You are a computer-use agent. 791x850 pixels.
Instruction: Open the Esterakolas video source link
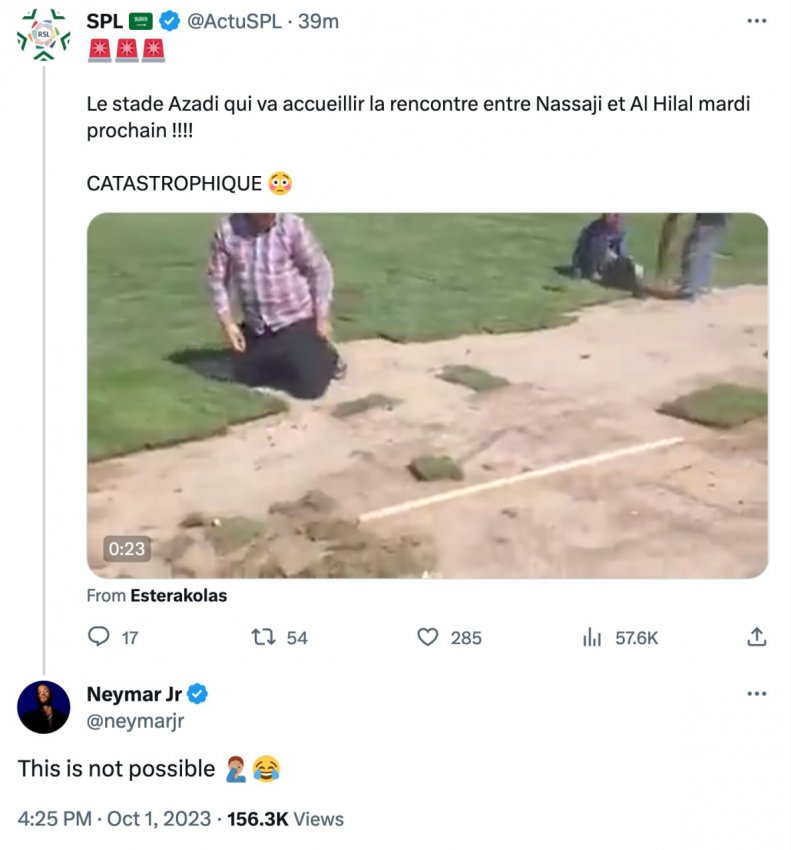pyautogui.click(x=178, y=595)
